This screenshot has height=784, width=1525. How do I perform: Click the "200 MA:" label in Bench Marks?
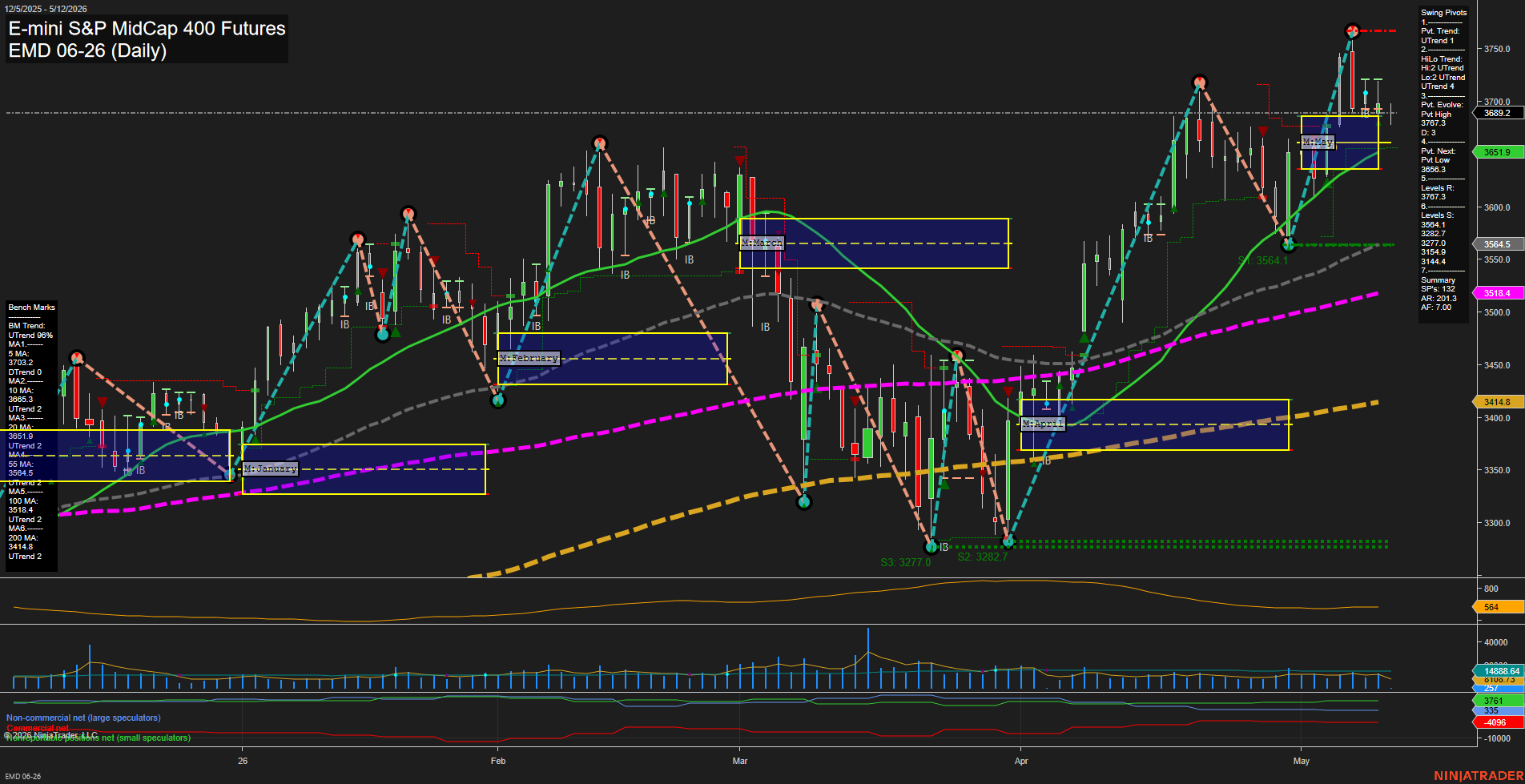pos(22,538)
